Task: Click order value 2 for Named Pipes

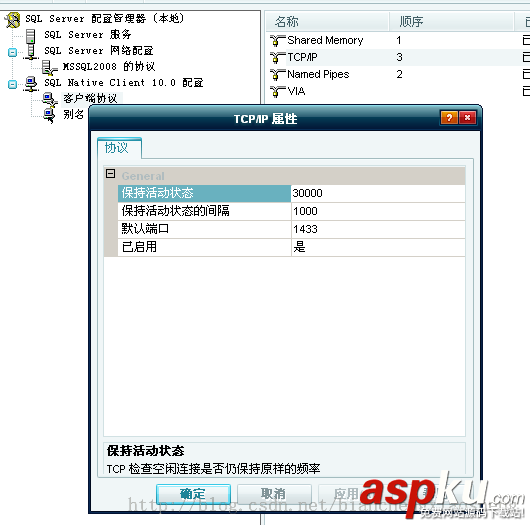Action: (399, 74)
